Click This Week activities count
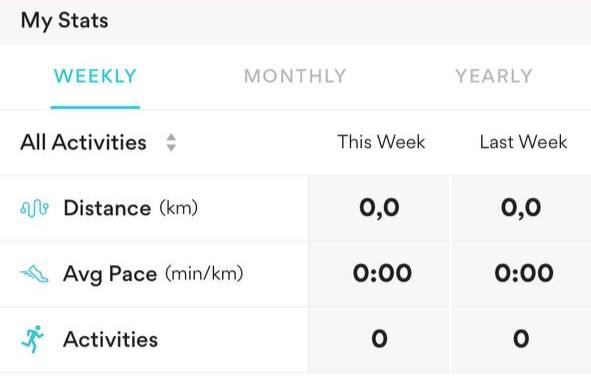 [379, 339]
